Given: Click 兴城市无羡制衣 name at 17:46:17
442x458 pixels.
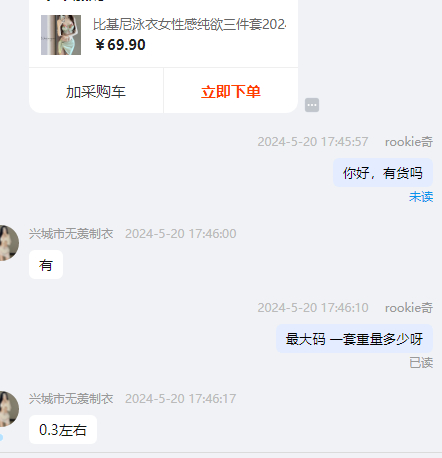Looking at the screenshot, I should pos(71,398).
